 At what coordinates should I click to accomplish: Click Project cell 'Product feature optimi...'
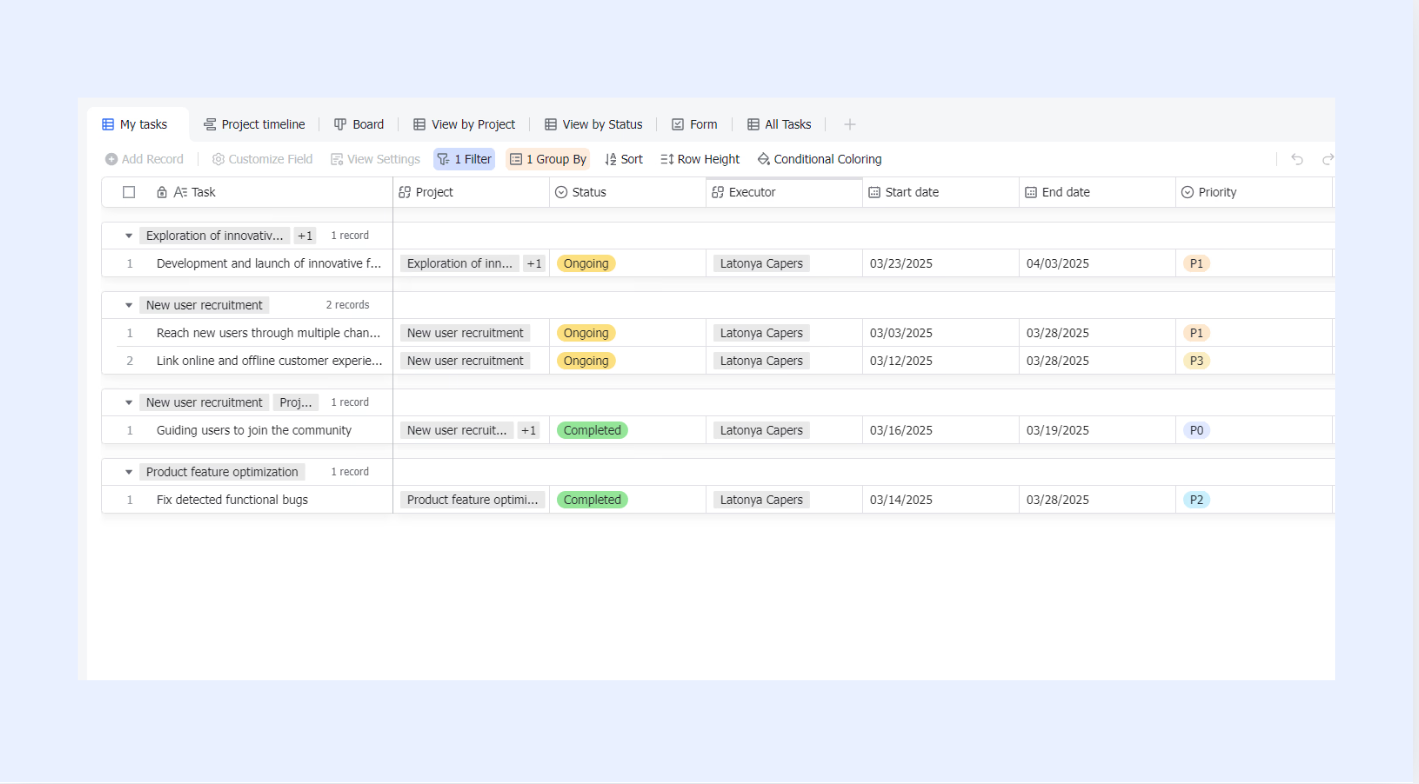(x=473, y=500)
